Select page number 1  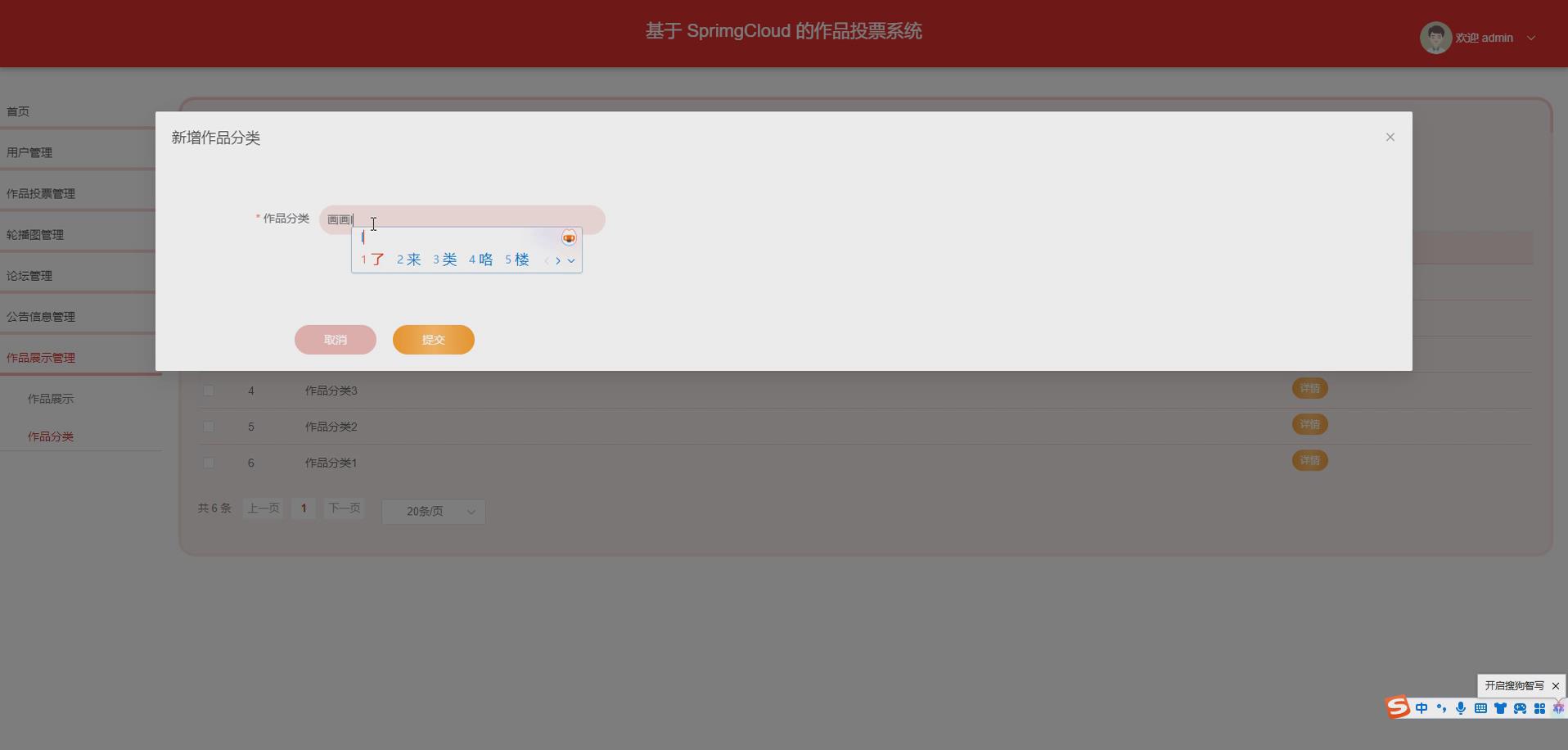pyautogui.click(x=304, y=508)
